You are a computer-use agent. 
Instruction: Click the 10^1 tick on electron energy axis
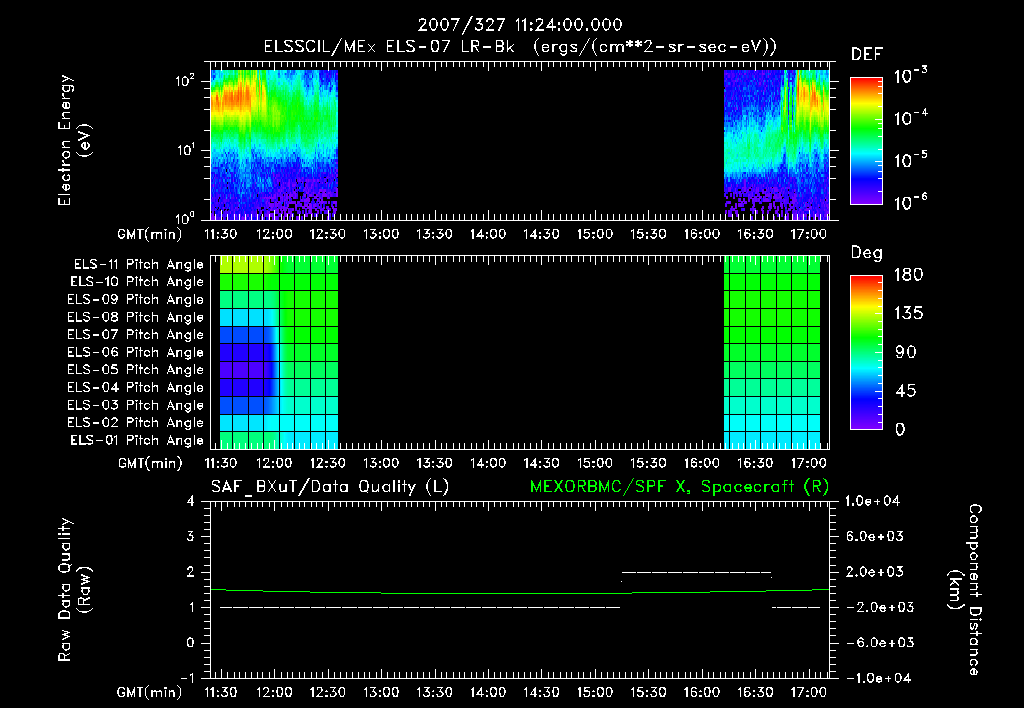pos(185,150)
